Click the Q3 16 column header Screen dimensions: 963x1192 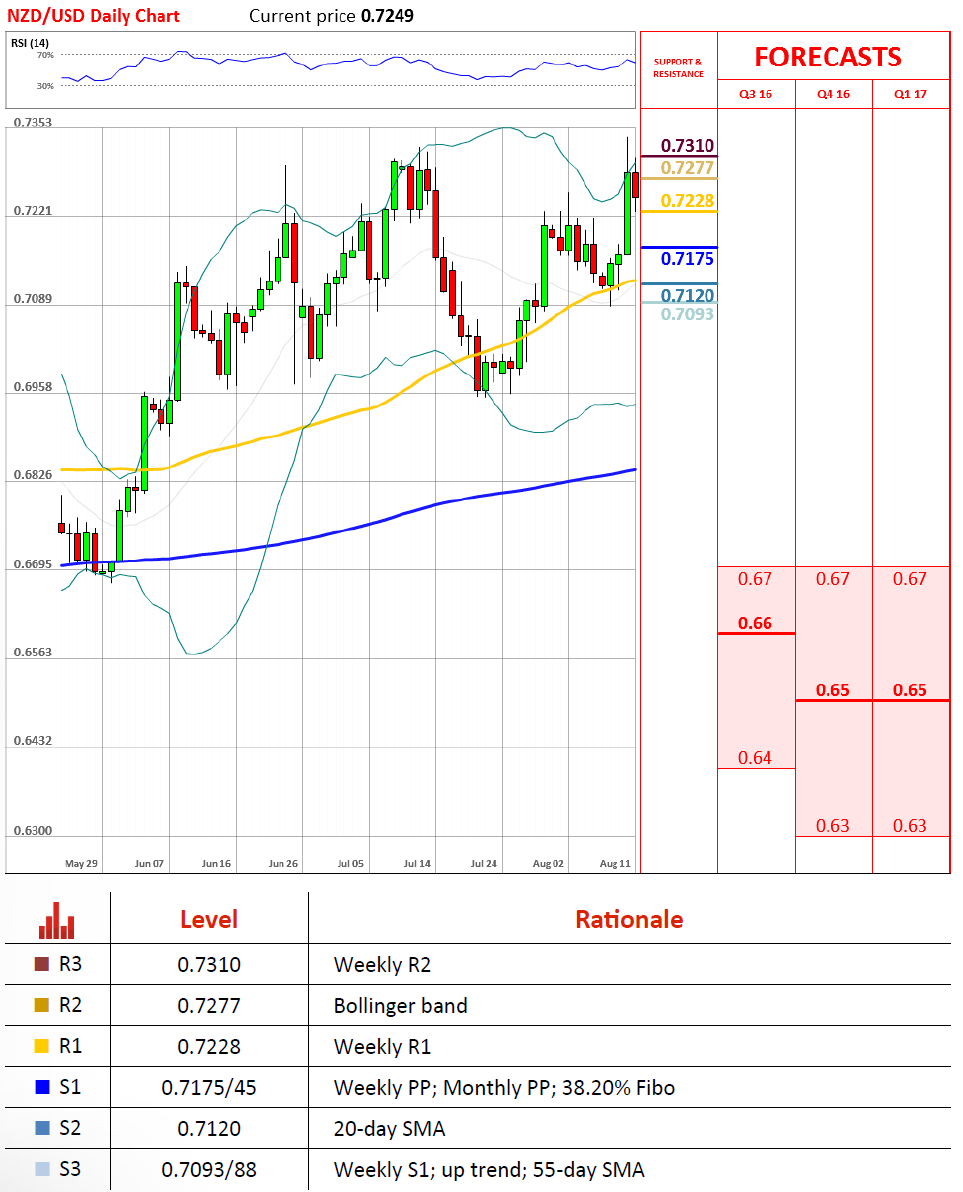click(x=756, y=94)
